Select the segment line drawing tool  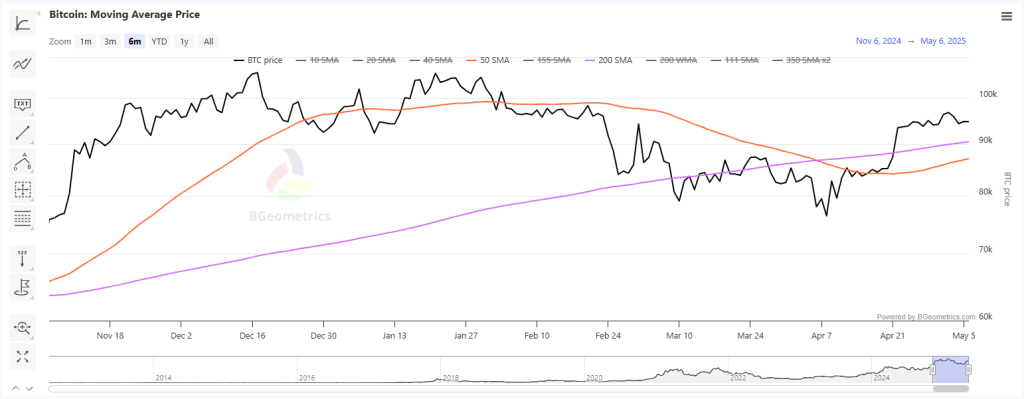point(23,133)
